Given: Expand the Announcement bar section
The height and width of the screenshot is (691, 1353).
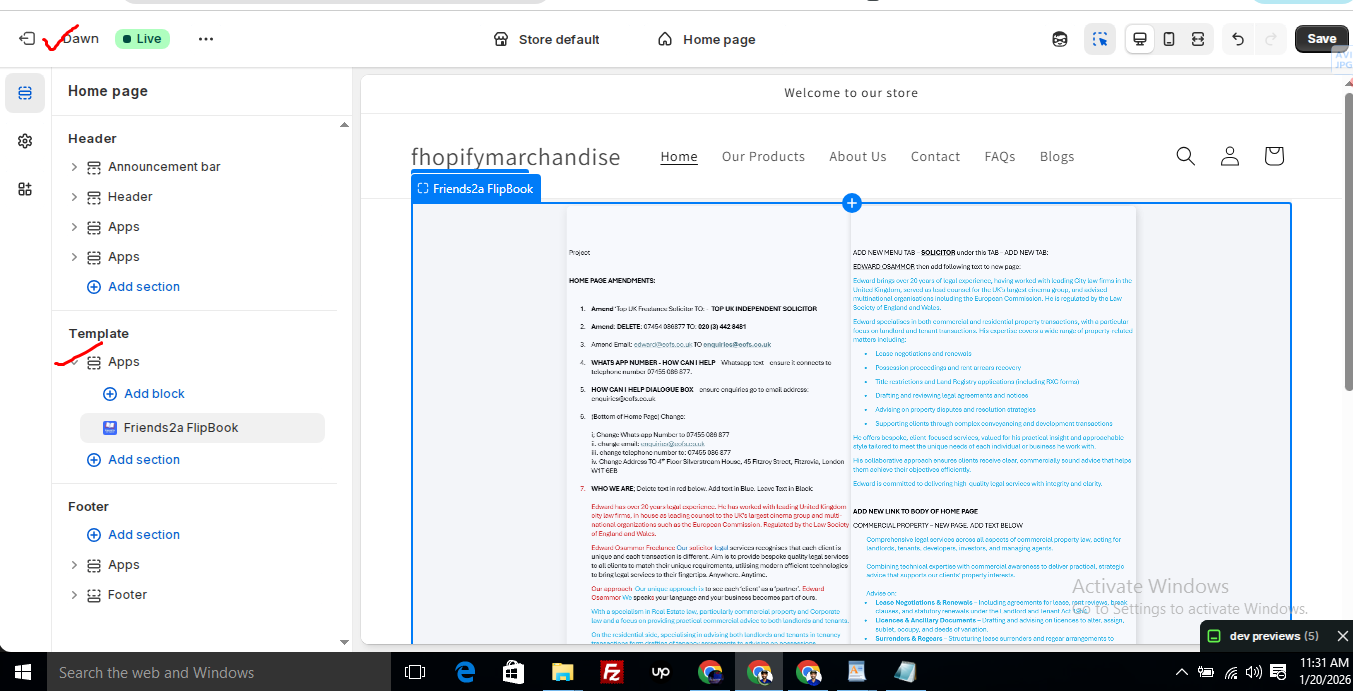Looking at the screenshot, I should point(74,167).
